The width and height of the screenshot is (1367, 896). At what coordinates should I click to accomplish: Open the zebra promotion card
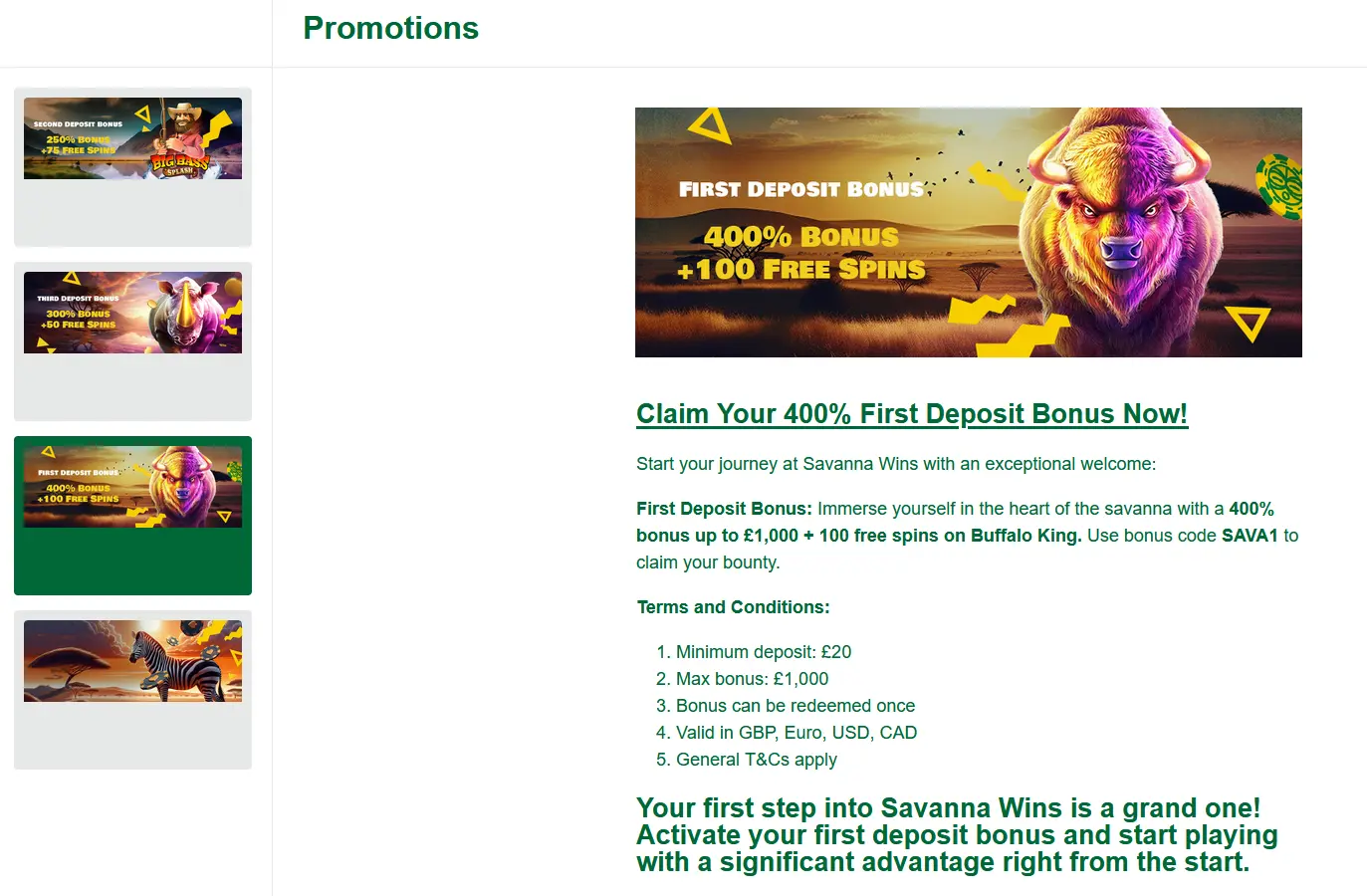[132, 689]
